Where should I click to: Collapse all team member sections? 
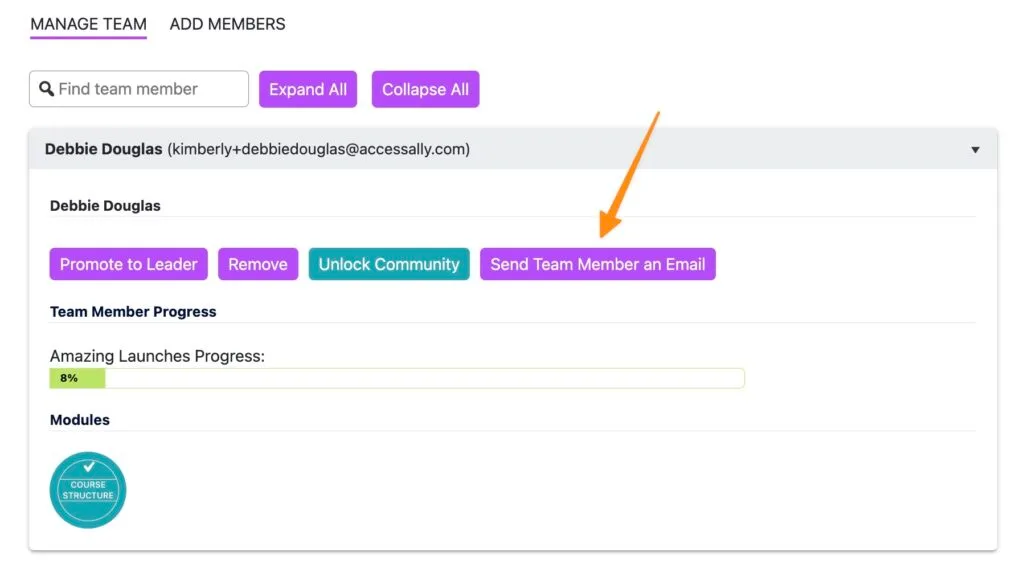click(425, 89)
